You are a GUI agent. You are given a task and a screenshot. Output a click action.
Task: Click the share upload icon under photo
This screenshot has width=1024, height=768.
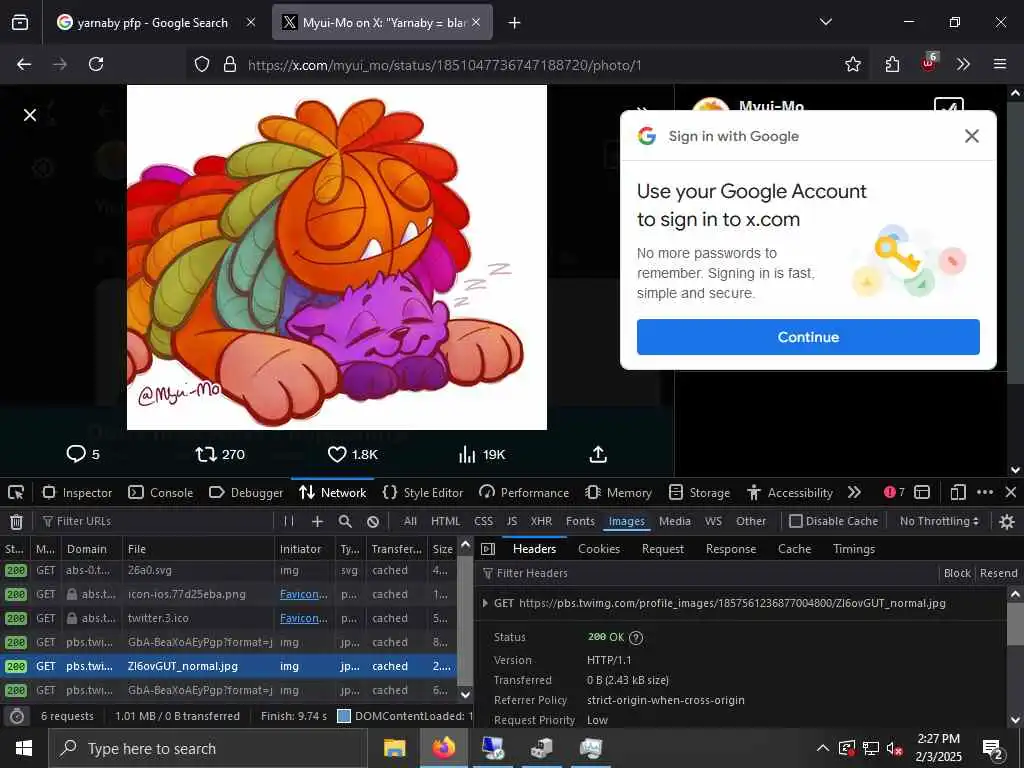click(598, 454)
